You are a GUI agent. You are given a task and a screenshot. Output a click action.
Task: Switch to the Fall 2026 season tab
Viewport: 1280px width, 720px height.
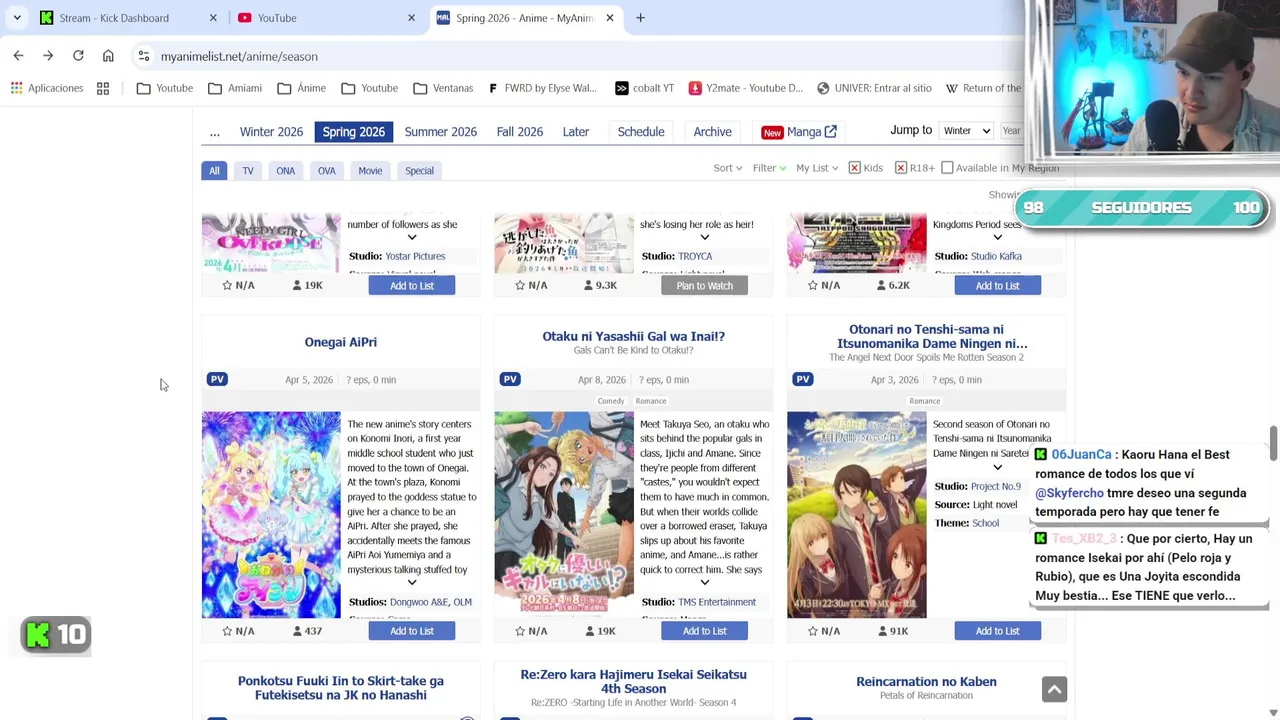520,132
